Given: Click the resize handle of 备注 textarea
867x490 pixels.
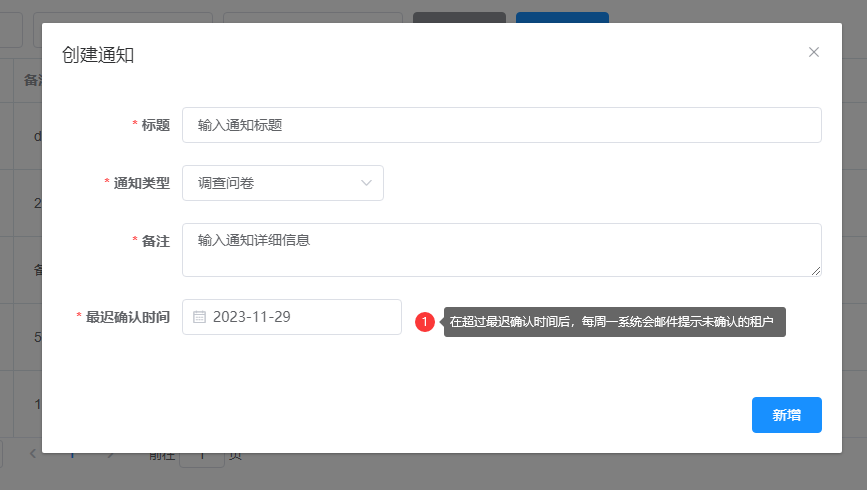Looking at the screenshot, I should tap(816, 271).
